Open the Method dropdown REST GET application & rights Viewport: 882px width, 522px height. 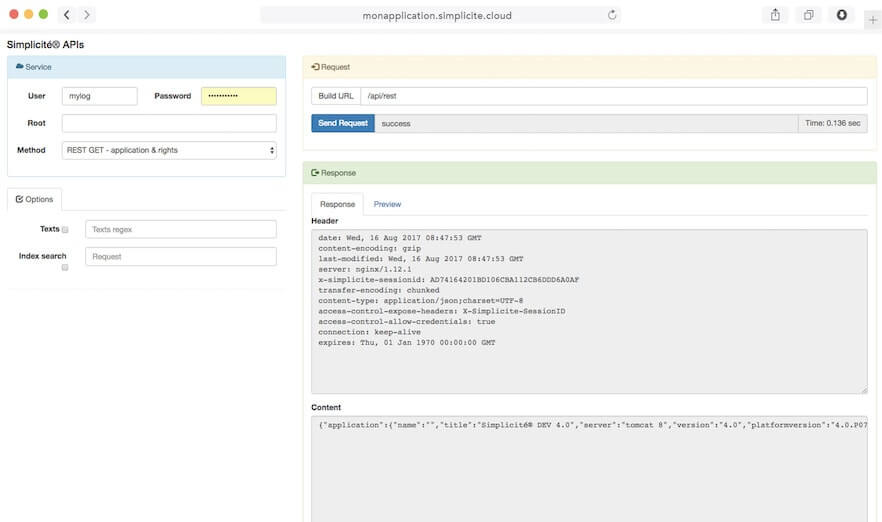tap(169, 150)
